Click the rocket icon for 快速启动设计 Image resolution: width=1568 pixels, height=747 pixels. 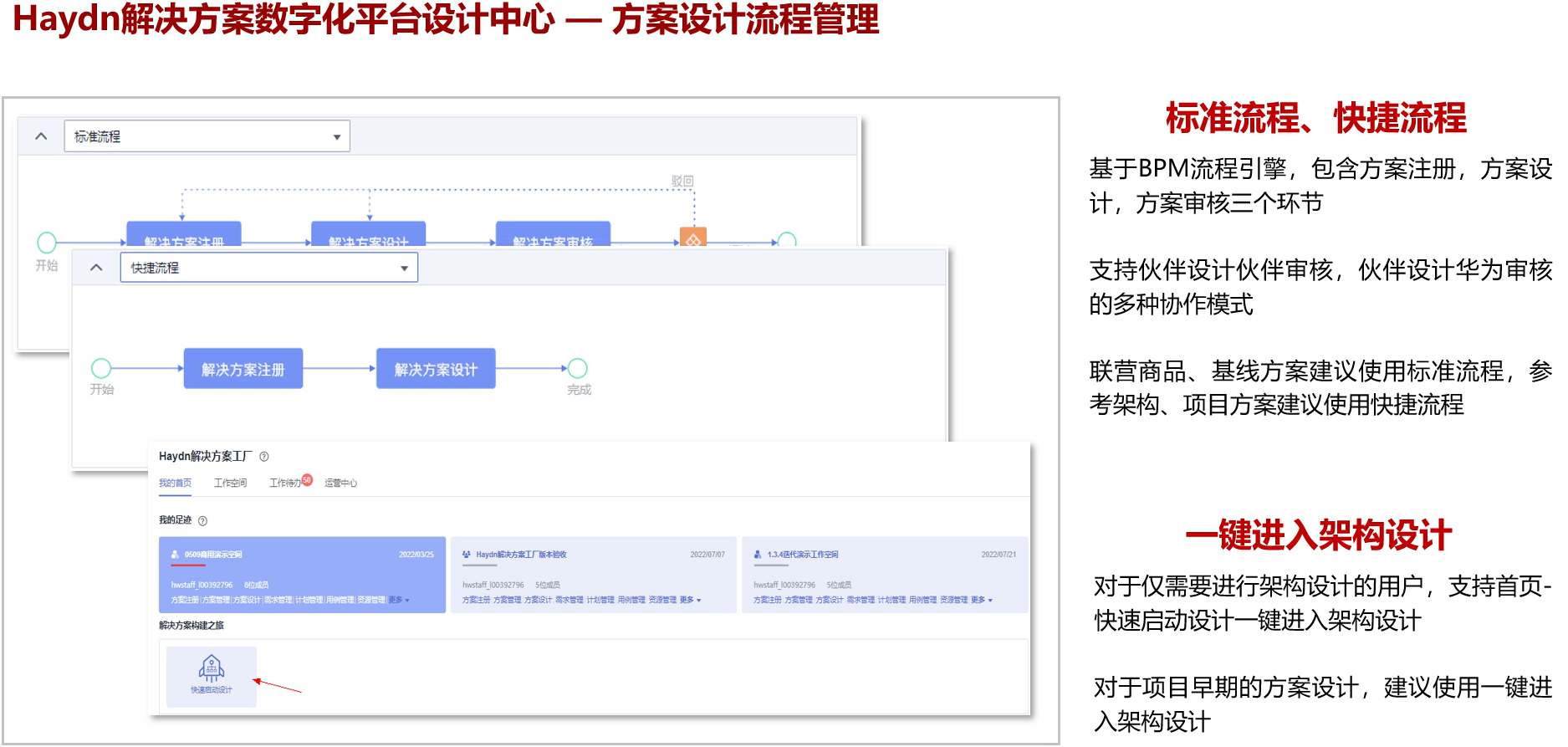212,668
